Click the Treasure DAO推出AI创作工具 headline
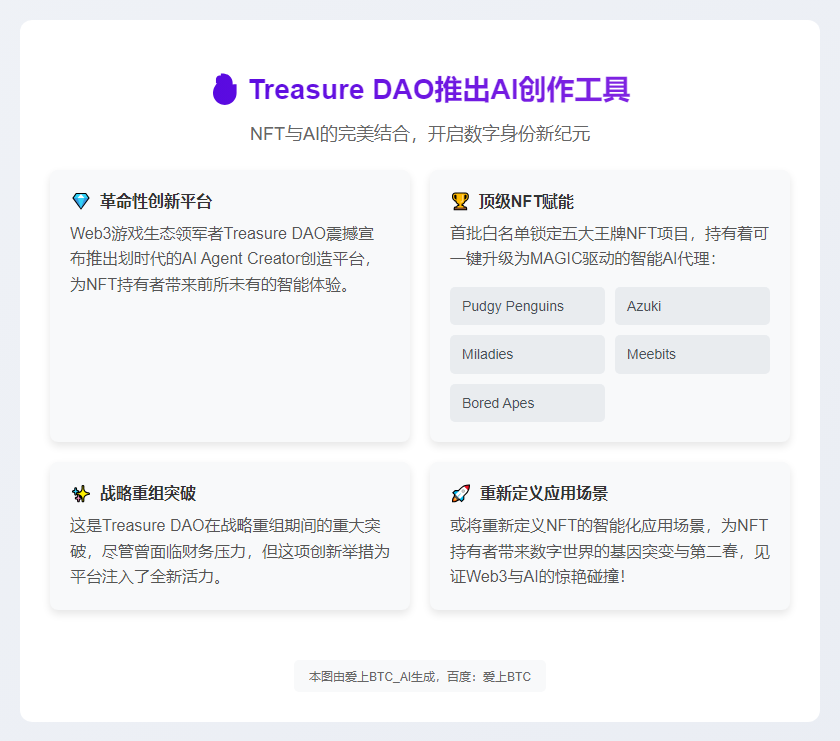The width and height of the screenshot is (840, 741). pyautogui.click(x=440, y=89)
